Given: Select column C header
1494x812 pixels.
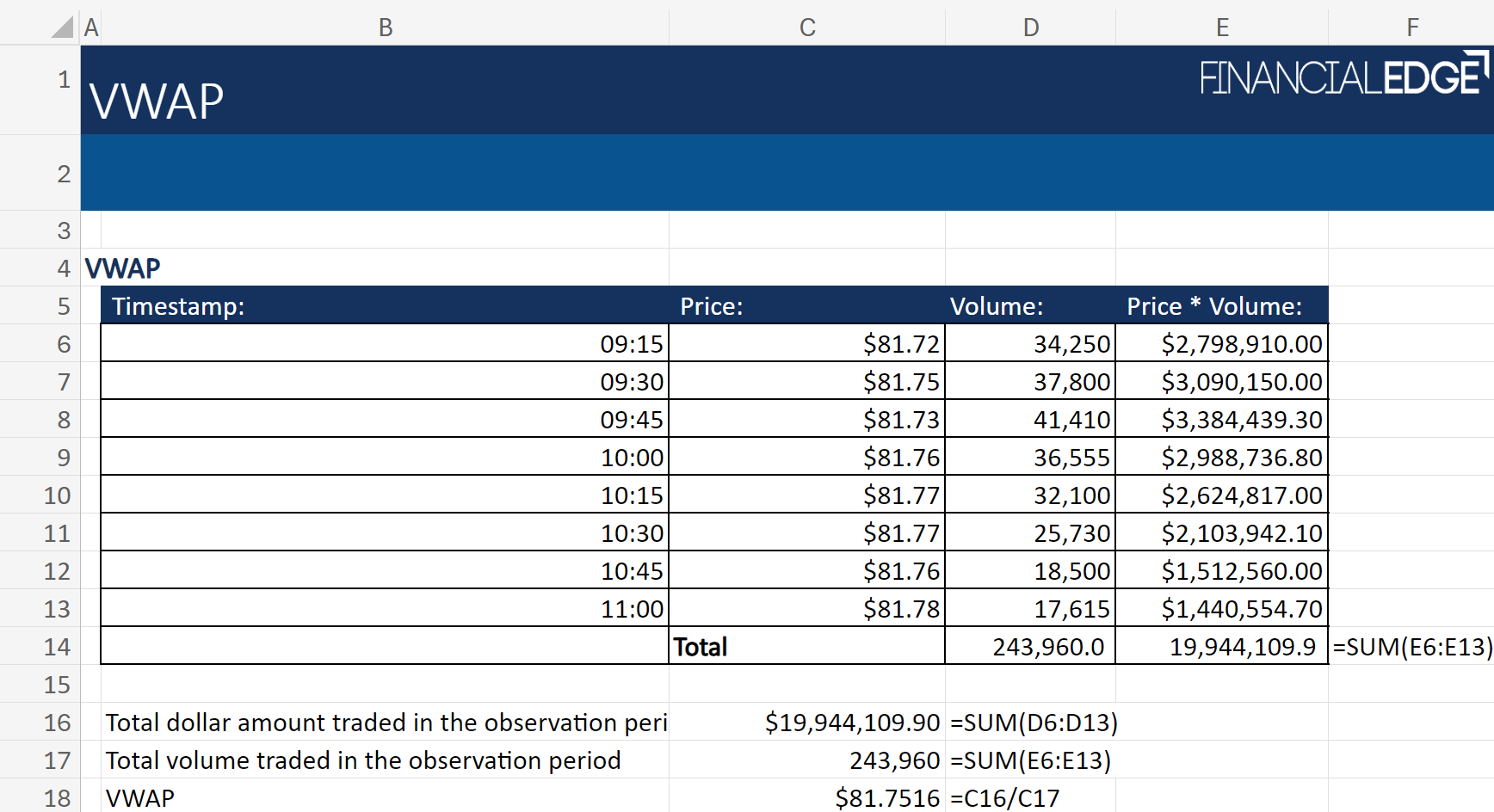Looking at the screenshot, I should click(x=806, y=28).
